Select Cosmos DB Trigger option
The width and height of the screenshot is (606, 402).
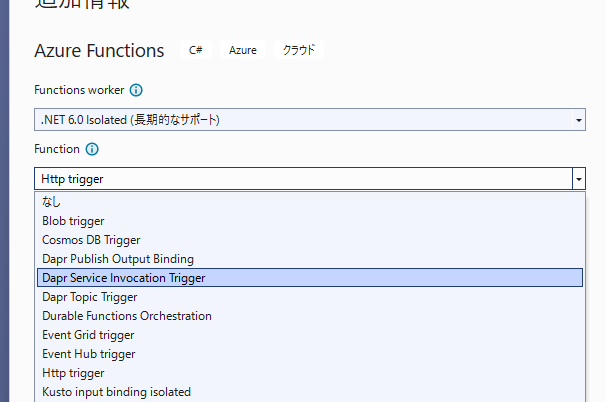click(x=91, y=240)
